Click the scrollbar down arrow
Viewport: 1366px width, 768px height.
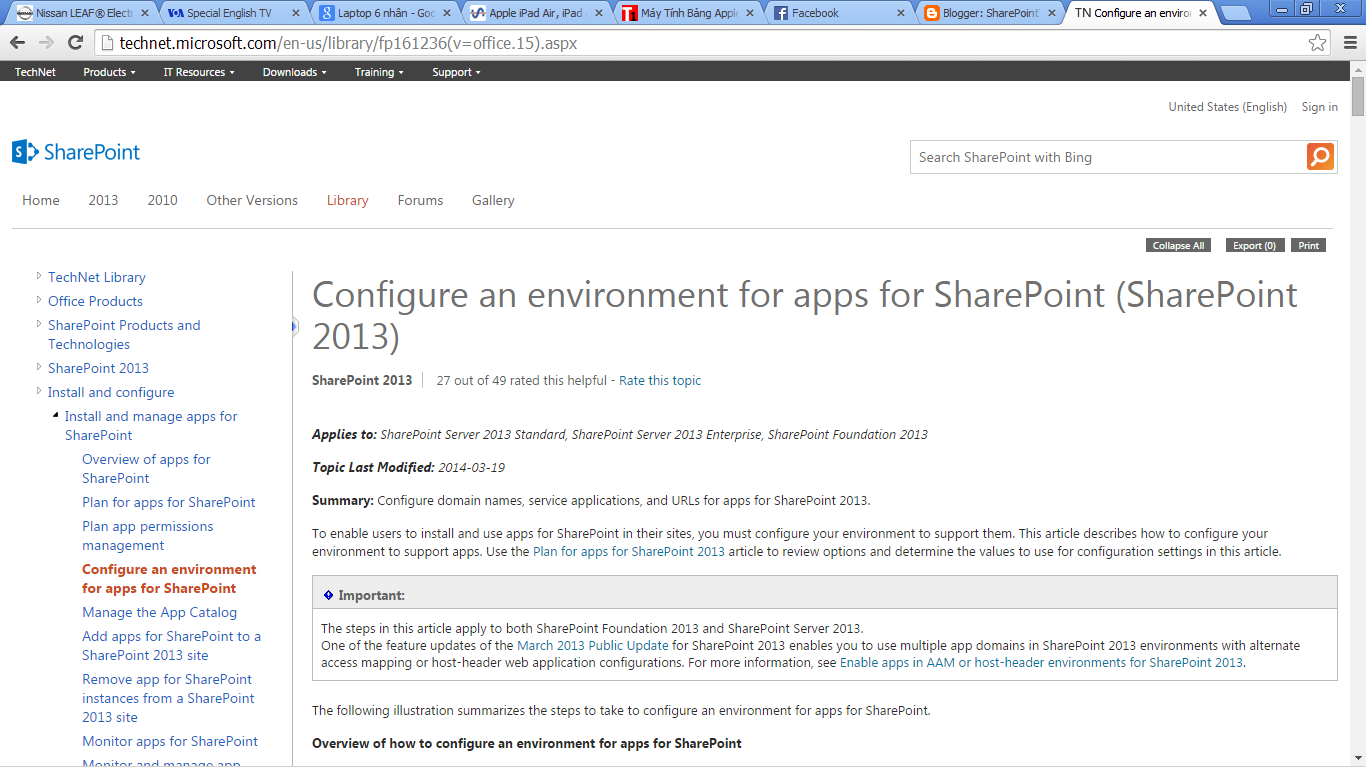[x=1357, y=759]
